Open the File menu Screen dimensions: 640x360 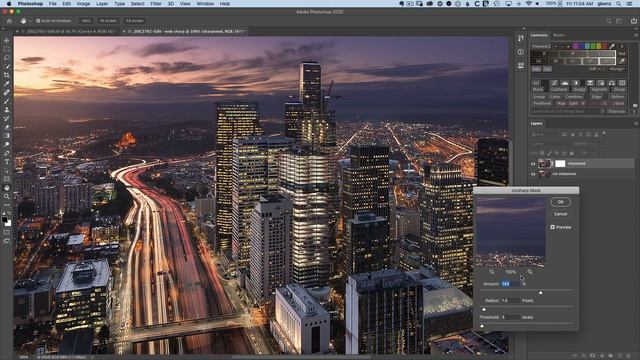53,4
